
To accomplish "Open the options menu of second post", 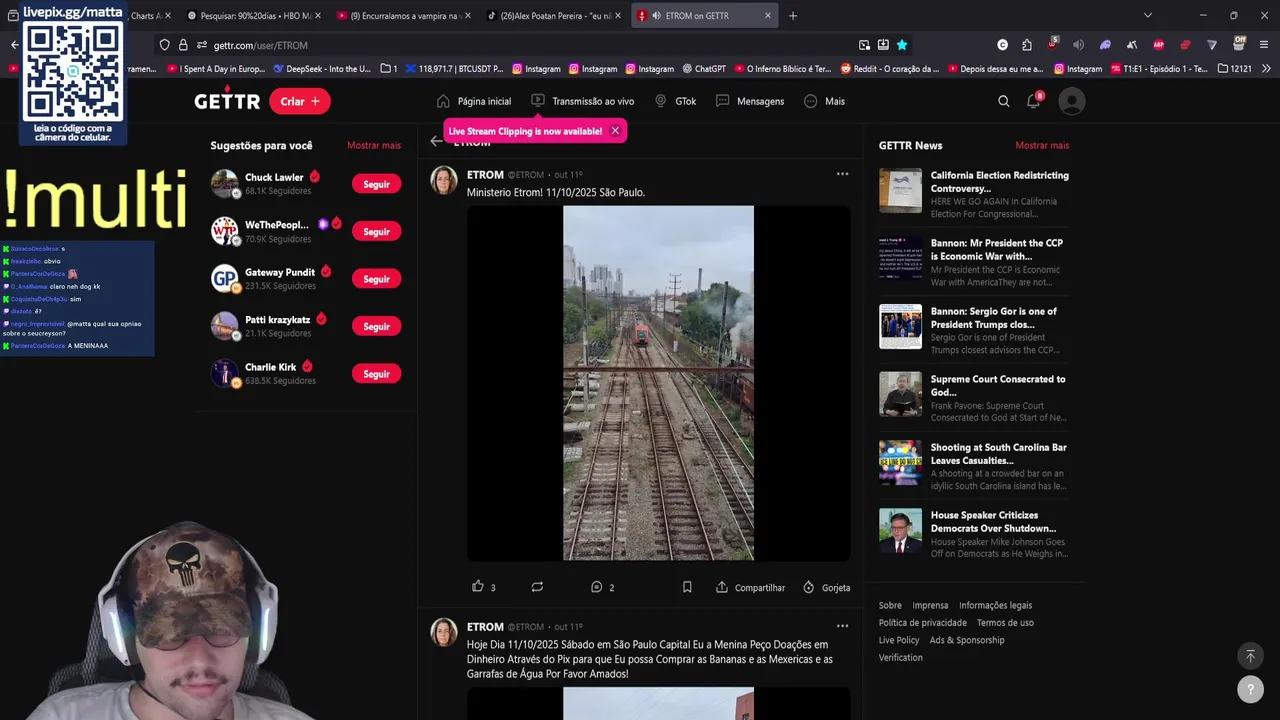I will coord(842,626).
